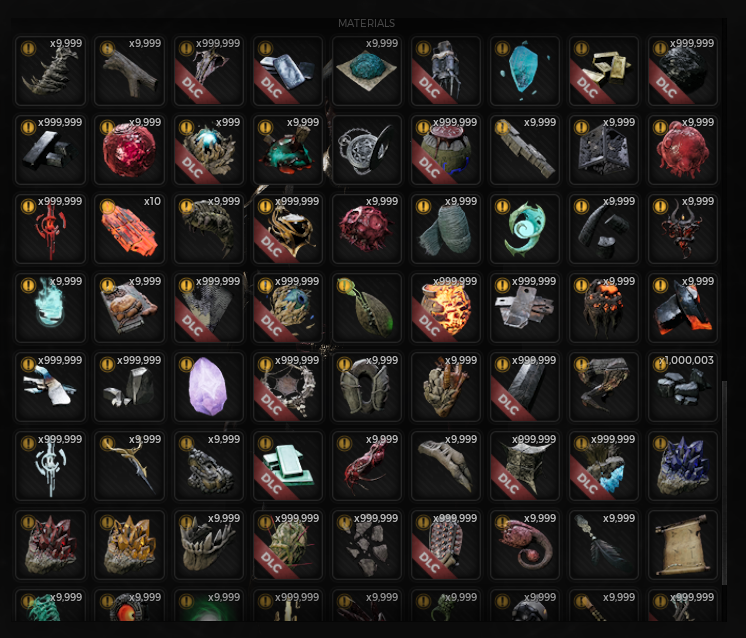Click the red sphere x9,999 material

[129, 150]
